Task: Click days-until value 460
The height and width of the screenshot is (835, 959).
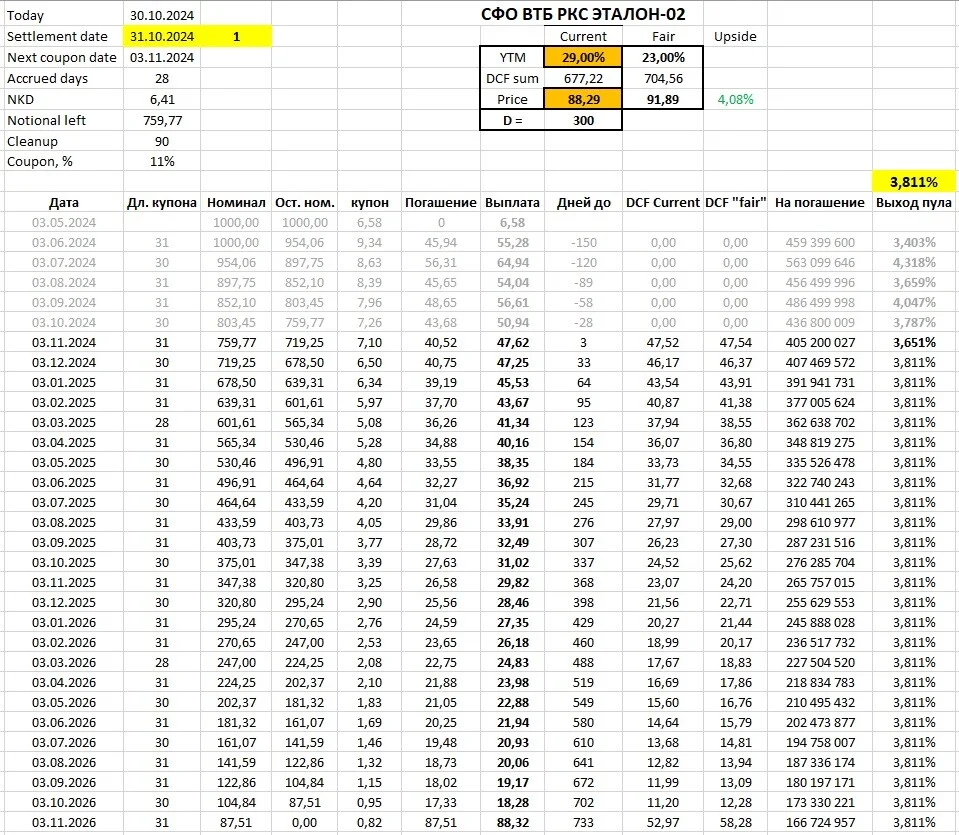Action: [583, 642]
